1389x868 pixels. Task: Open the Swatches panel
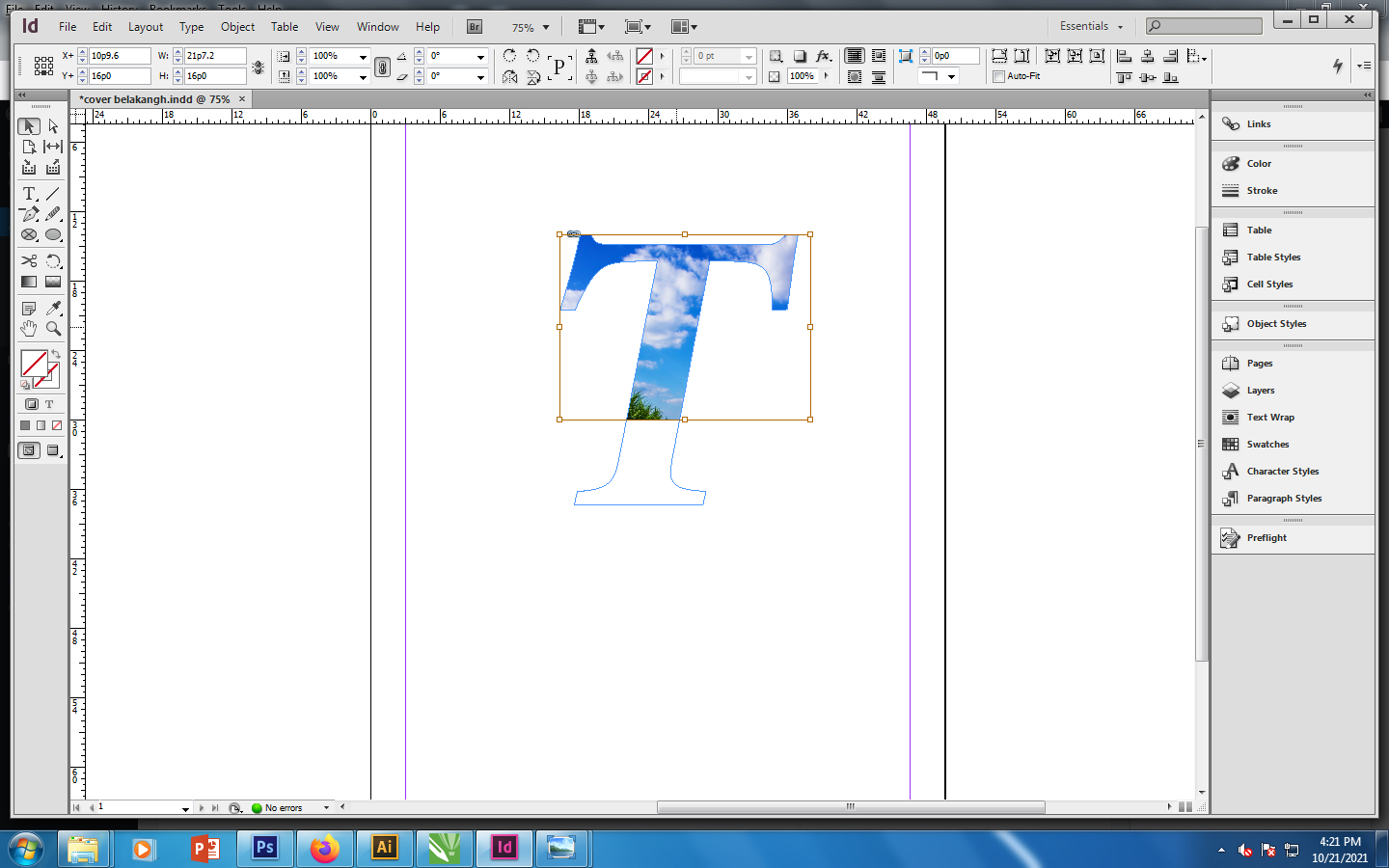1266,445
